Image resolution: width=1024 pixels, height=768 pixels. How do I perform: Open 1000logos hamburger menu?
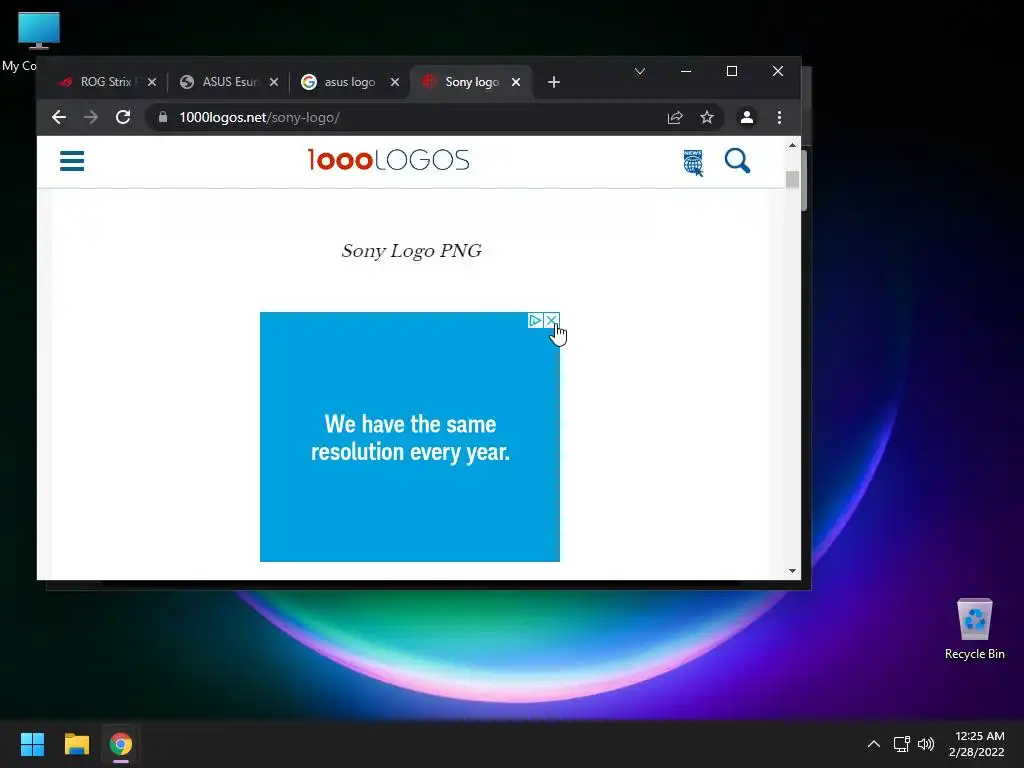[x=72, y=161]
